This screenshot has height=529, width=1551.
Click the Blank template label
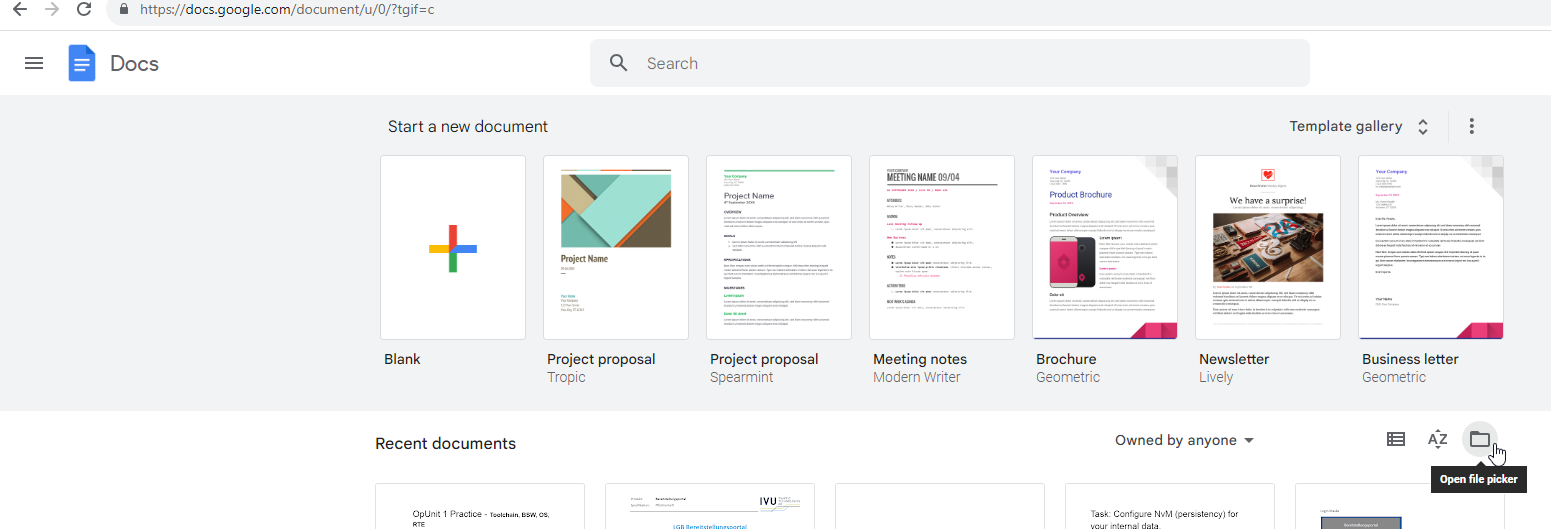pos(402,359)
